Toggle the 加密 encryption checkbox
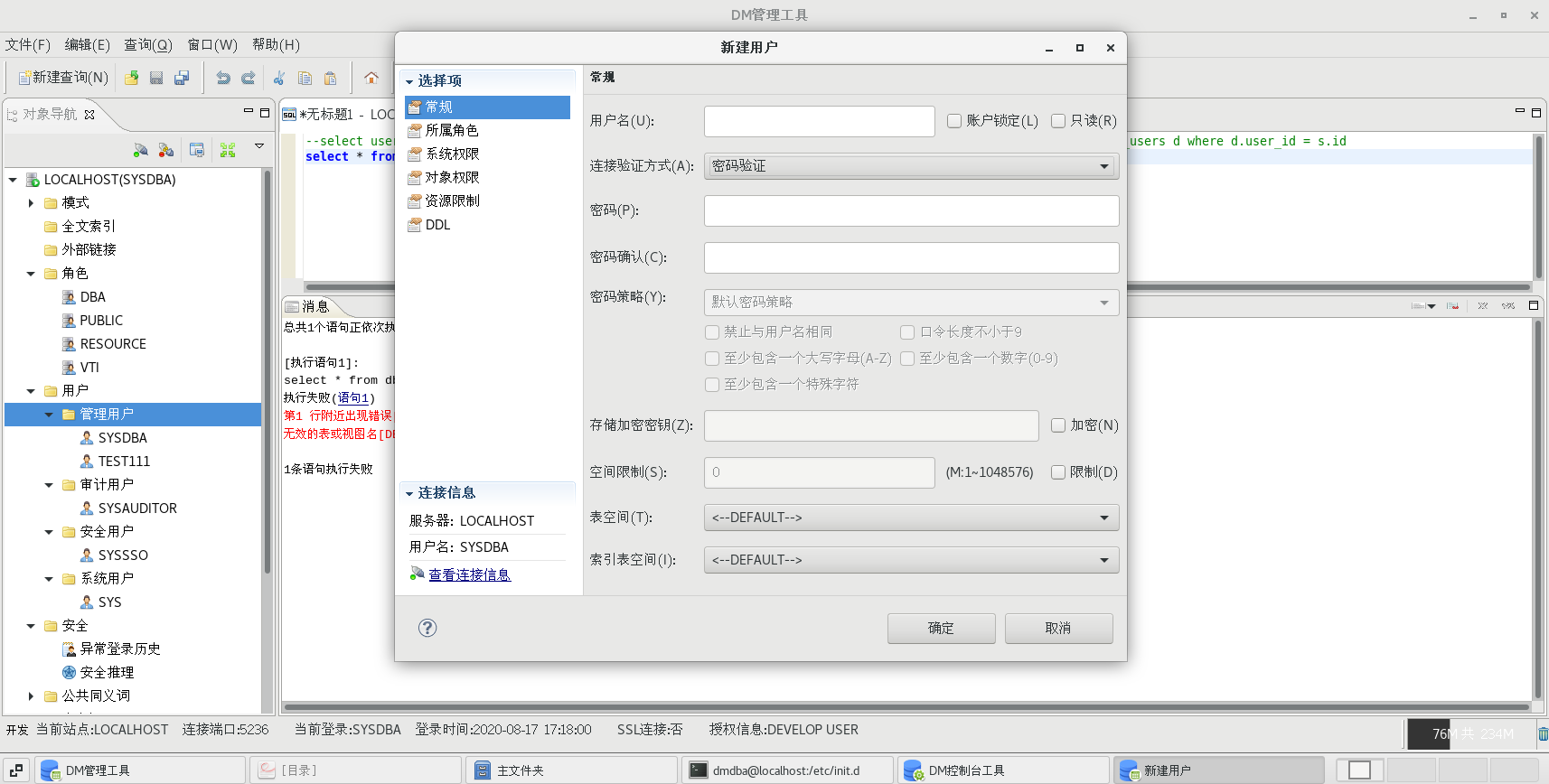The width and height of the screenshot is (1549, 784). coord(1058,425)
